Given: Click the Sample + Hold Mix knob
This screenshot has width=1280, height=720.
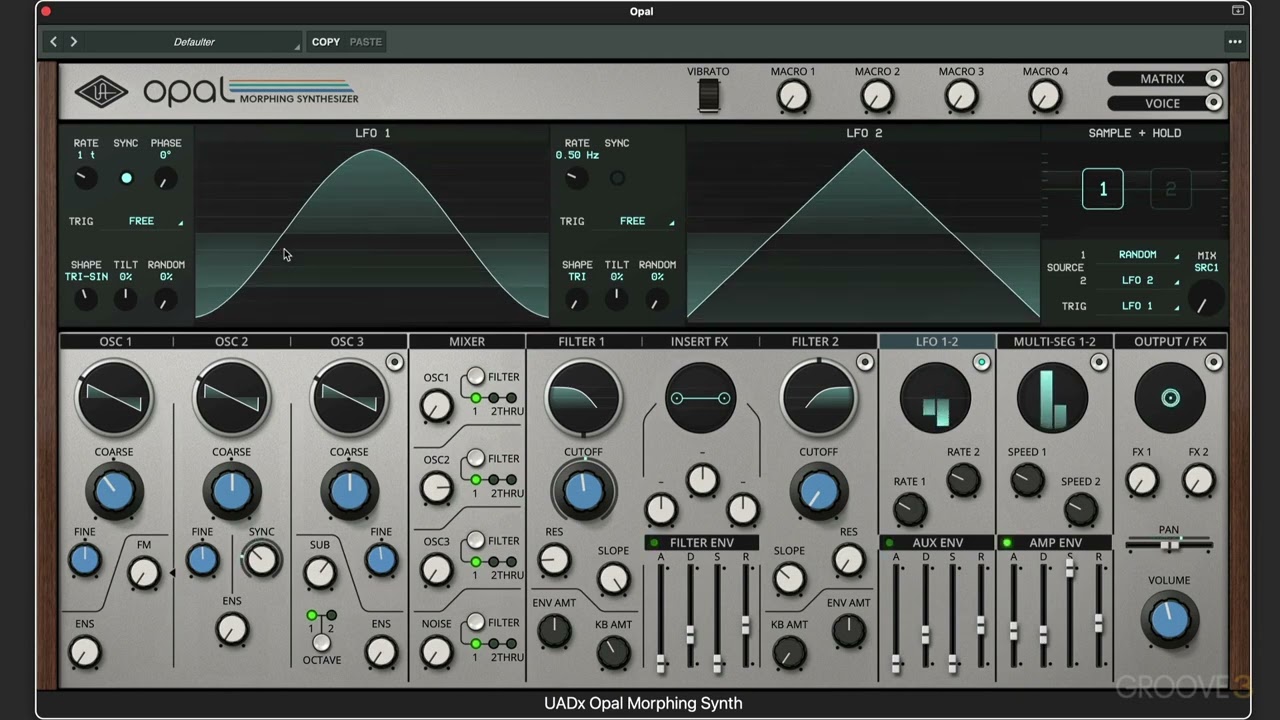Looking at the screenshot, I should [x=1206, y=300].
